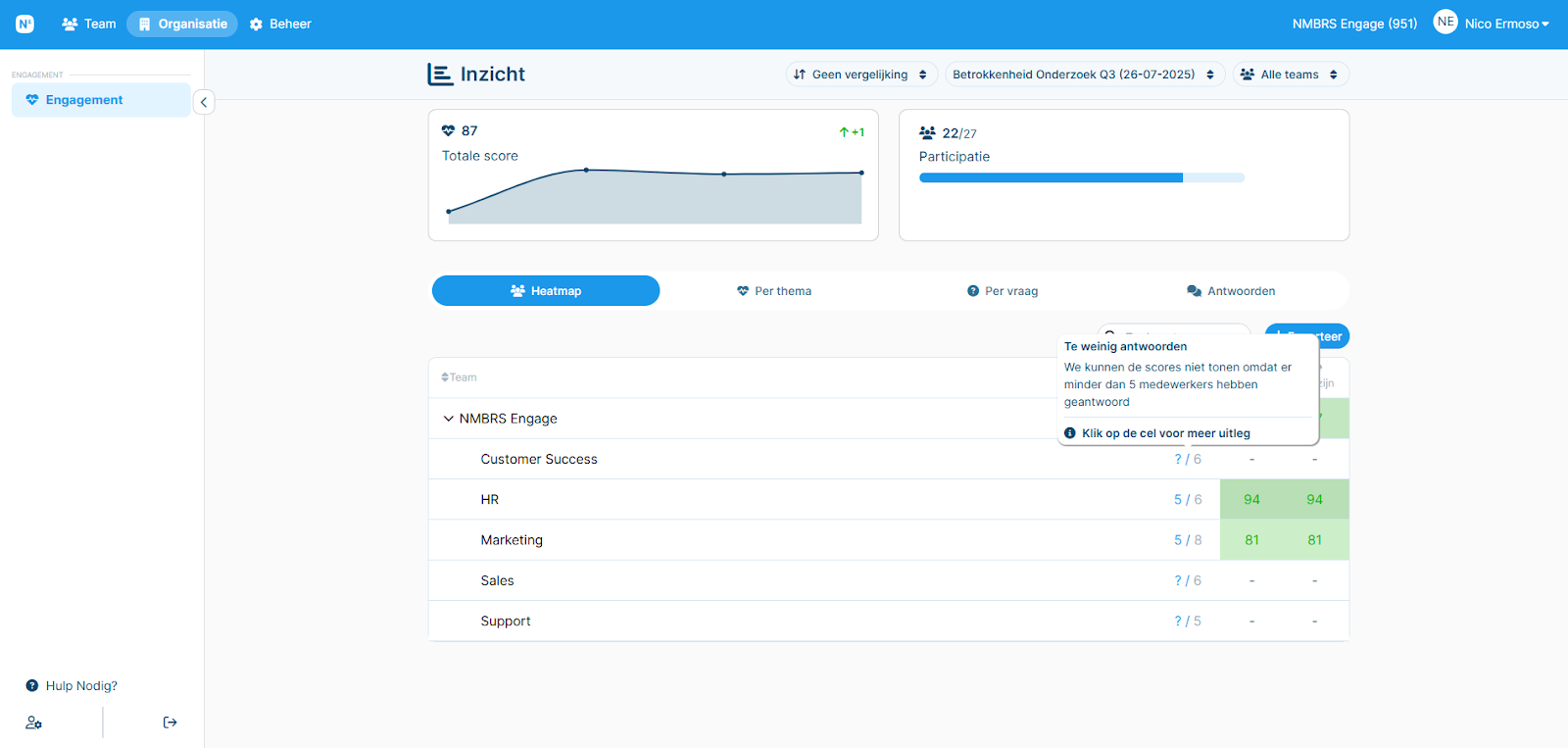Click the peak data point on score chart
Viewport: 1568px width, 748px height.
coord(586,170)
